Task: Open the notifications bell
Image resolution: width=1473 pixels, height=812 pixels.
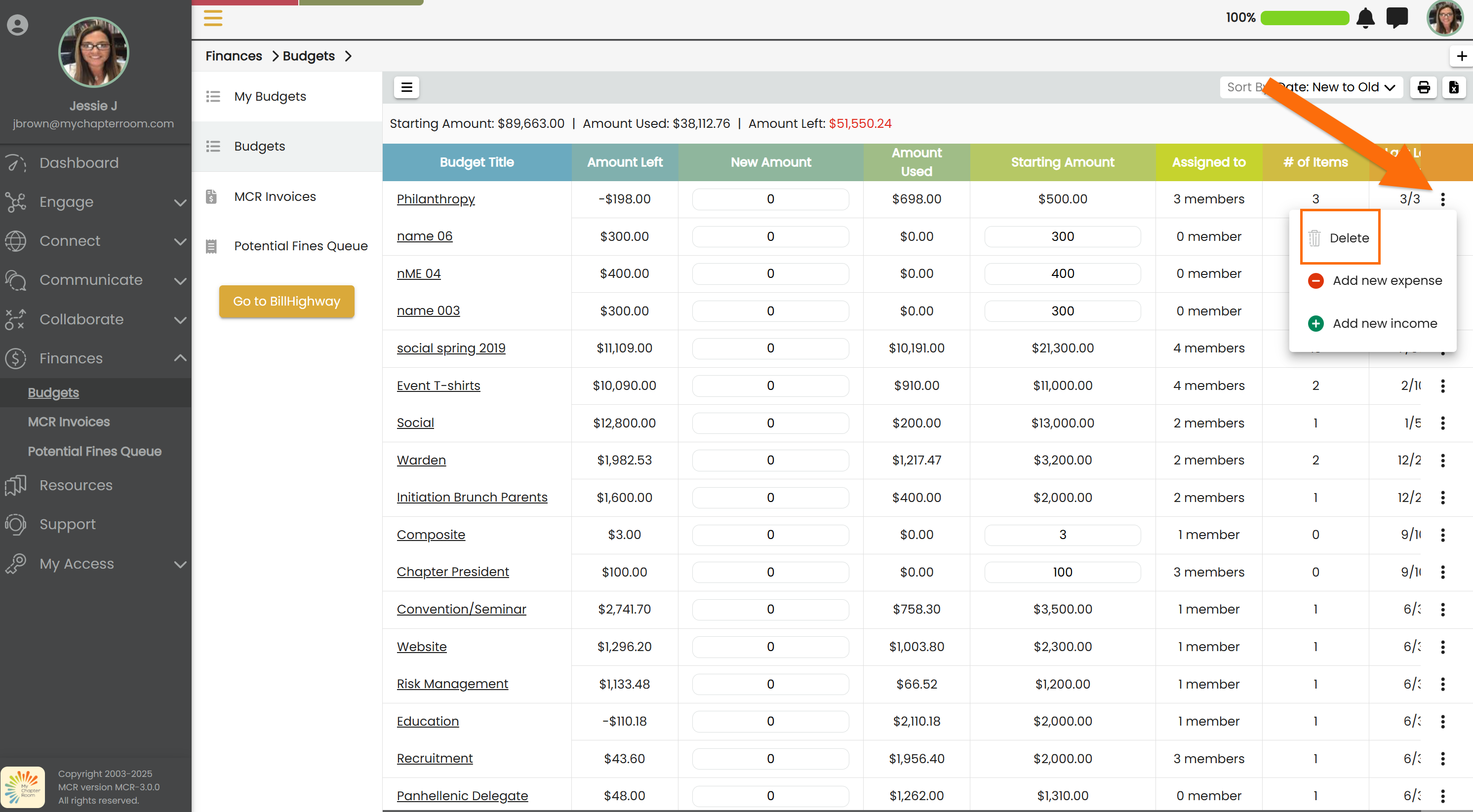Action: tap(1365, 18)
